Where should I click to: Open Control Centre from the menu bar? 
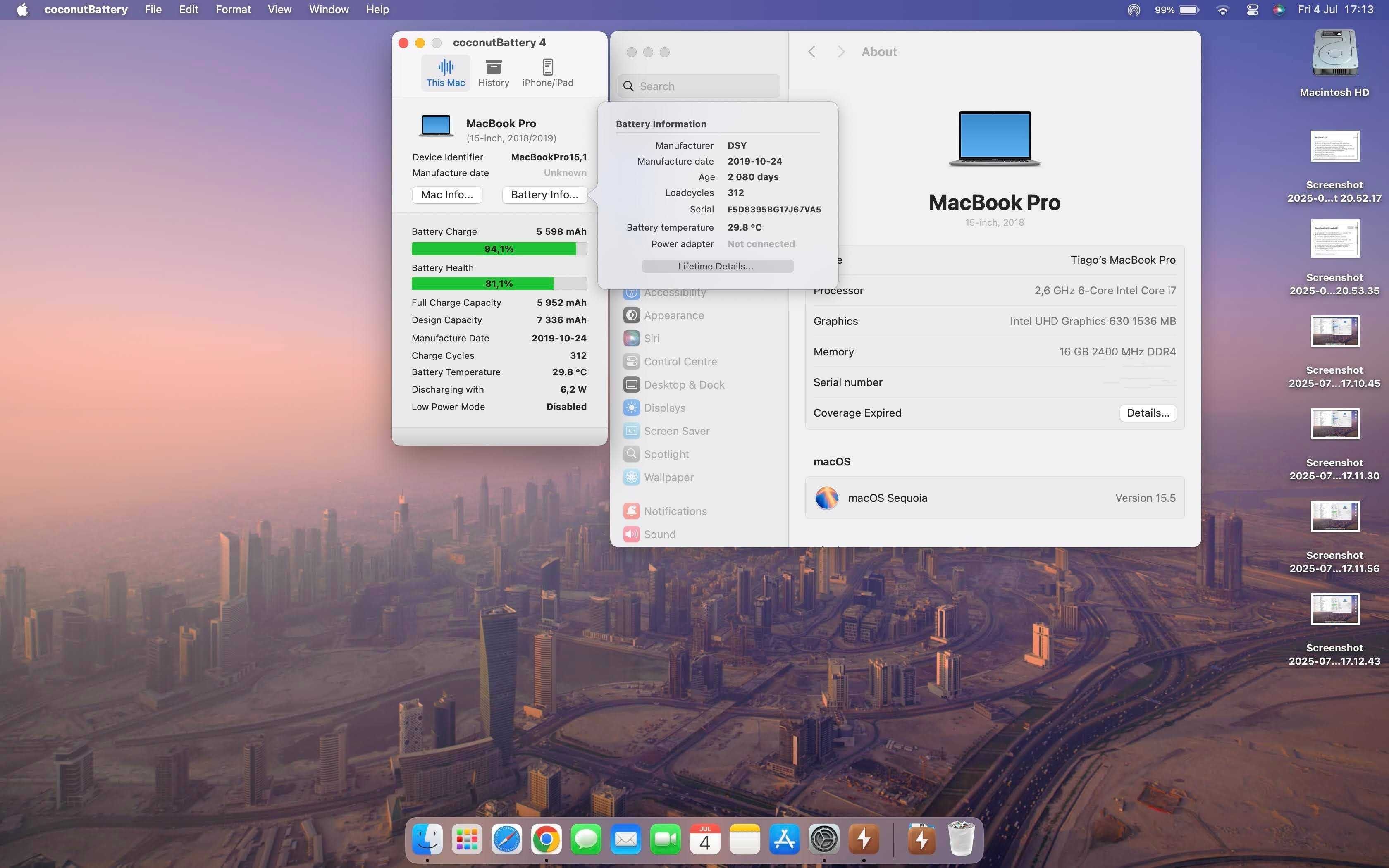coord(1253,10)
